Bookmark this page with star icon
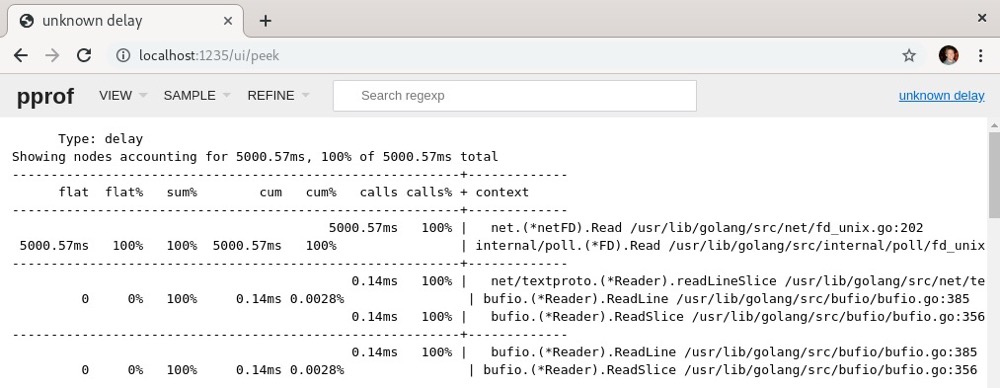 click(x=909, y=56)
